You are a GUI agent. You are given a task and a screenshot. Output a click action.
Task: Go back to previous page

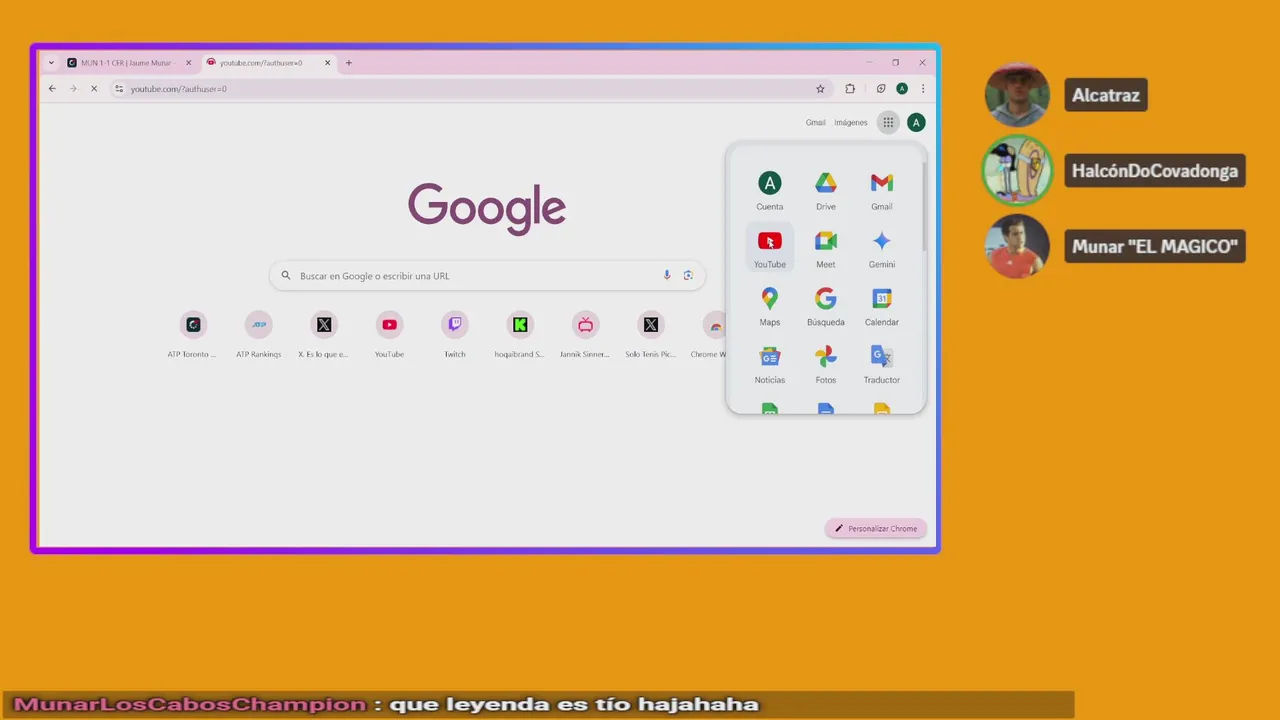click(52, 89)
